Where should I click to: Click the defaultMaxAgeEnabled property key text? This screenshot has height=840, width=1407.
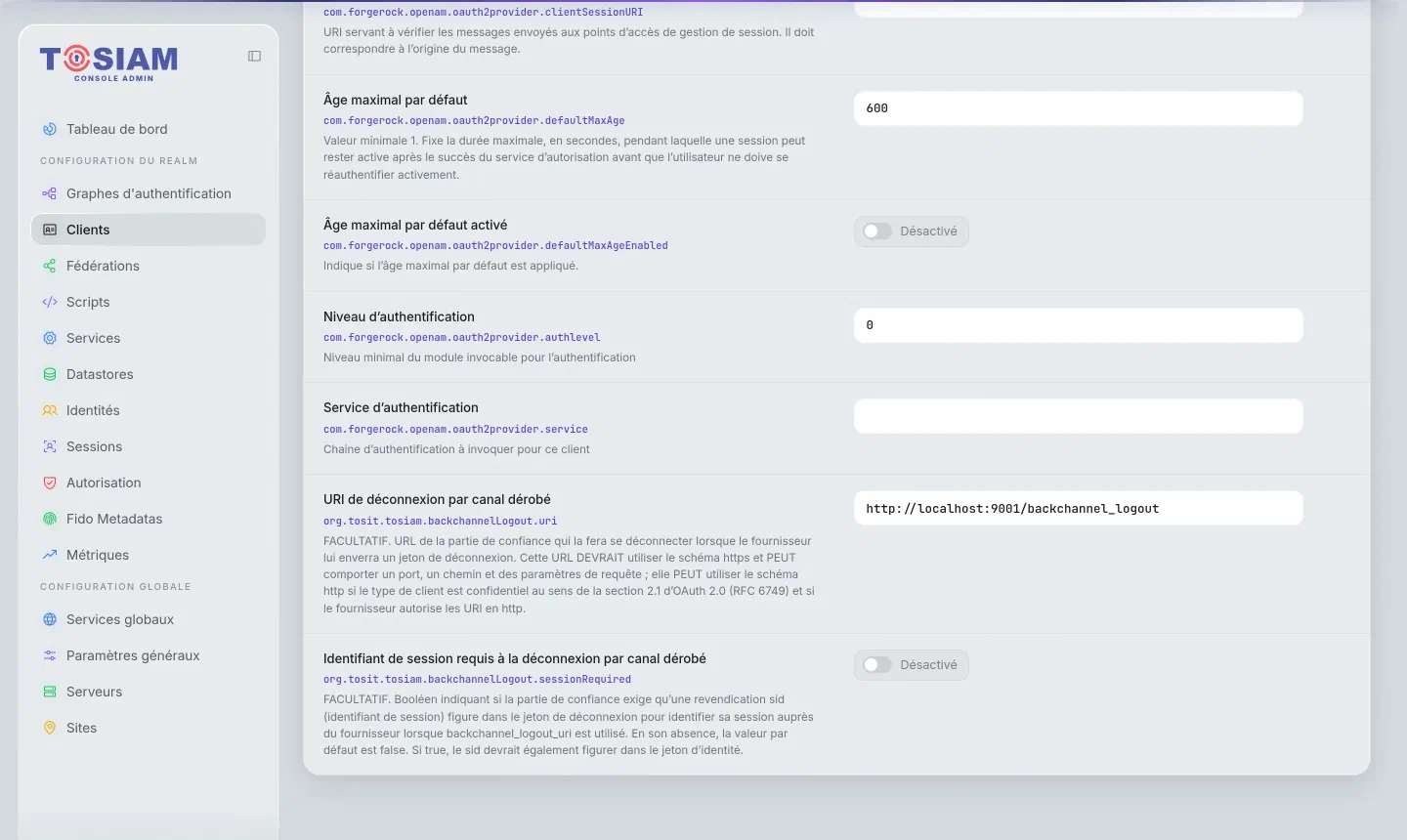[x=495, y=246]
